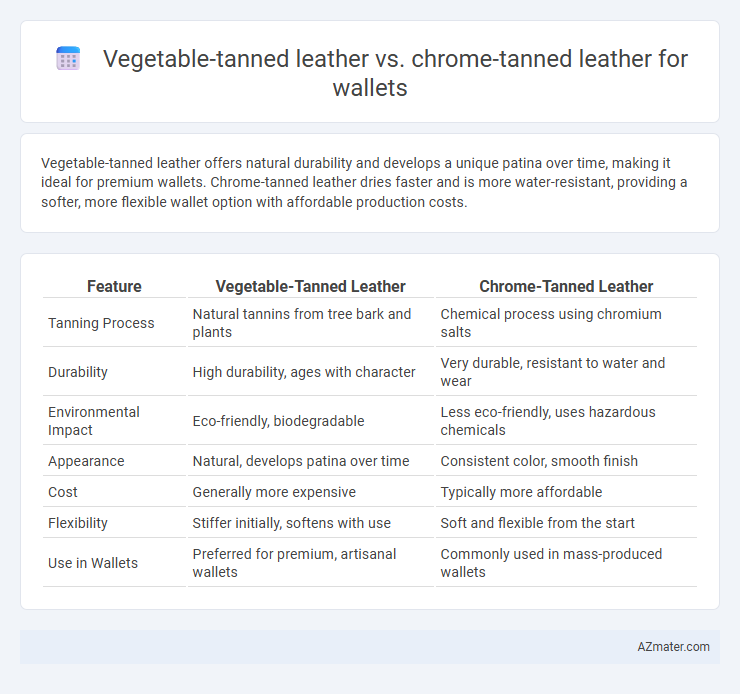The image size is (740, 694).
Task: Select the Tanning Process row label
Action: click(101, 323)
